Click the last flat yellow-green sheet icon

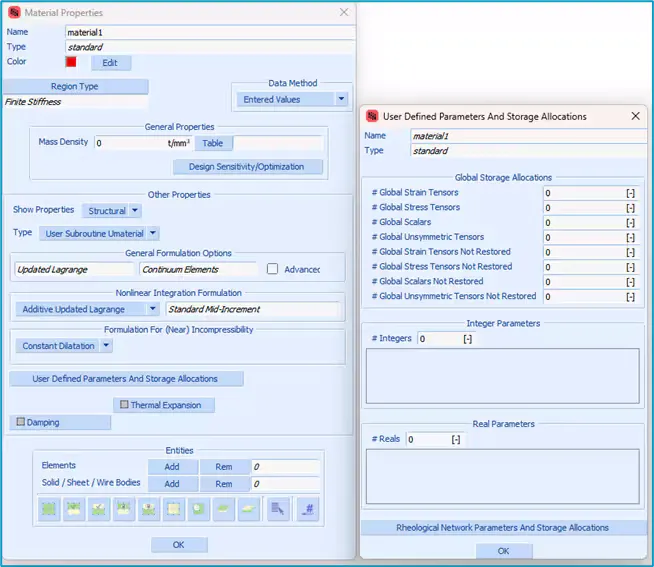pyautogui.click(x=249, y=509)
